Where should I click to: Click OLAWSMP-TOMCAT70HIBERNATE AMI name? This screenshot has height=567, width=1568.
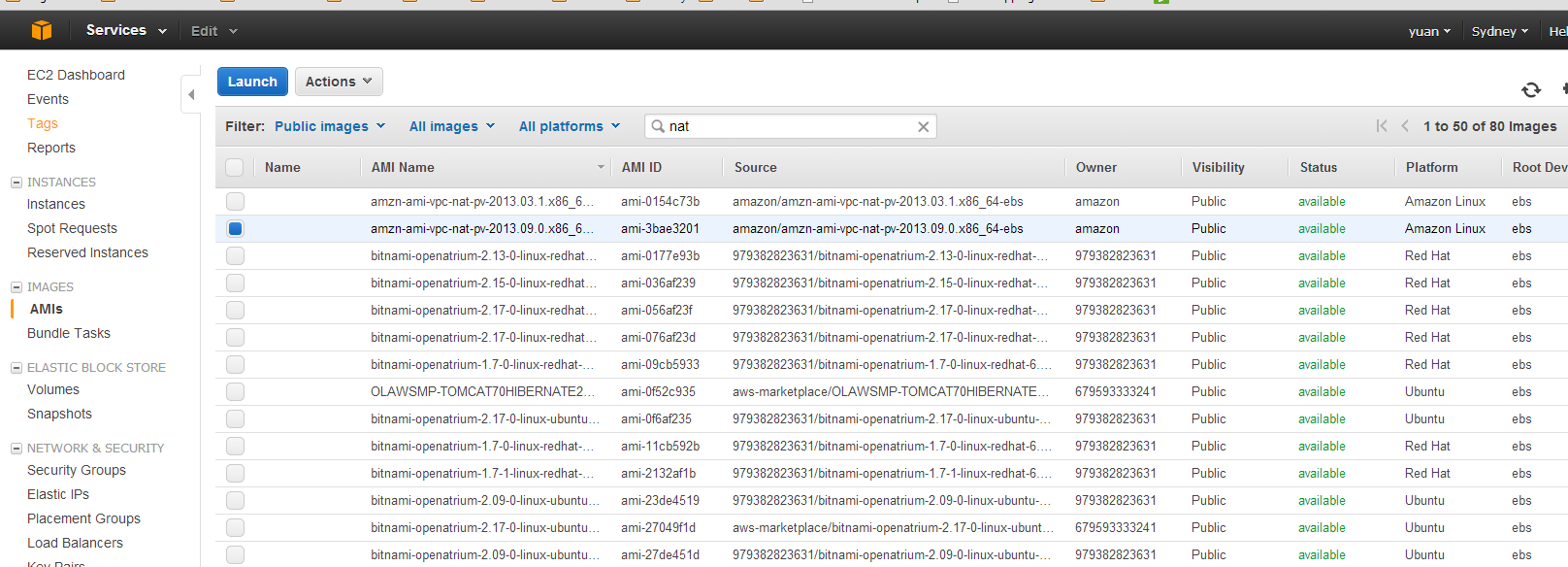tap(482, 391)
